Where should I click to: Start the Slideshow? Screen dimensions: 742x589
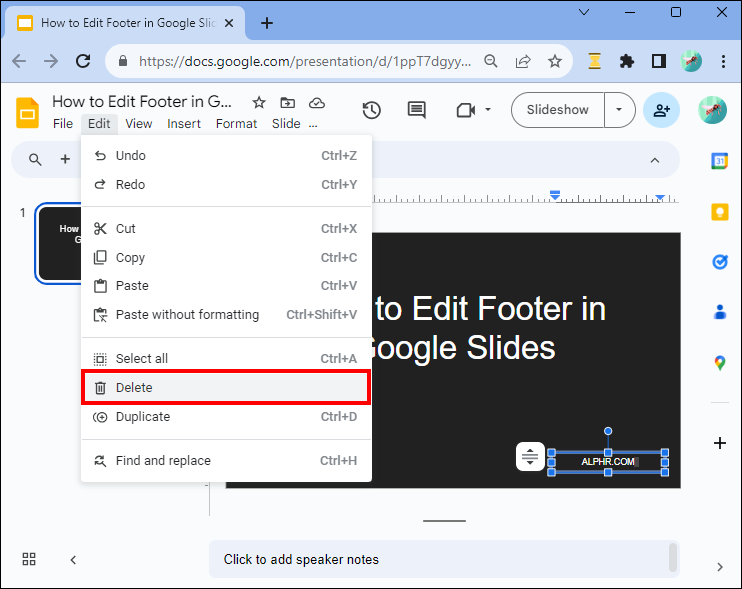tap(557, 110)
